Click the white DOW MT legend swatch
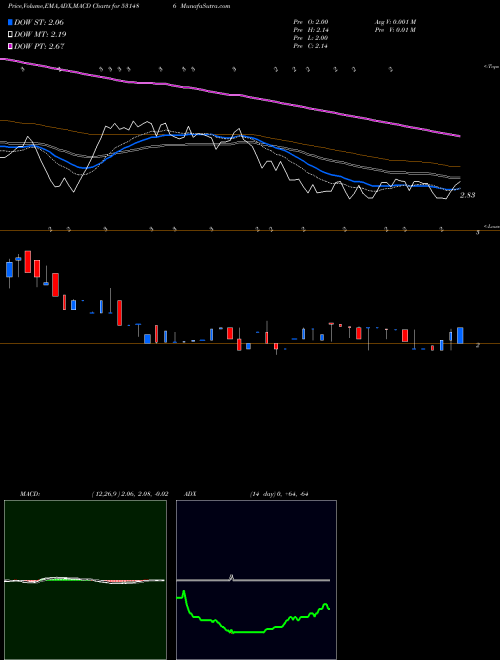The image size is (500, 660). coord(10,34)
